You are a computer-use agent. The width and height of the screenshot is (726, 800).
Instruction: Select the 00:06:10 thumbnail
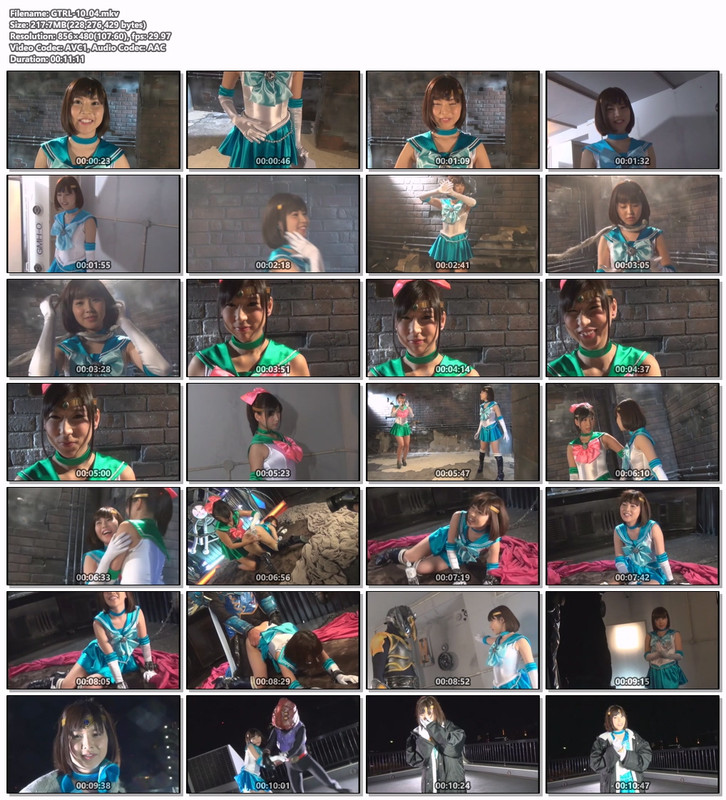tap(632, 432)
